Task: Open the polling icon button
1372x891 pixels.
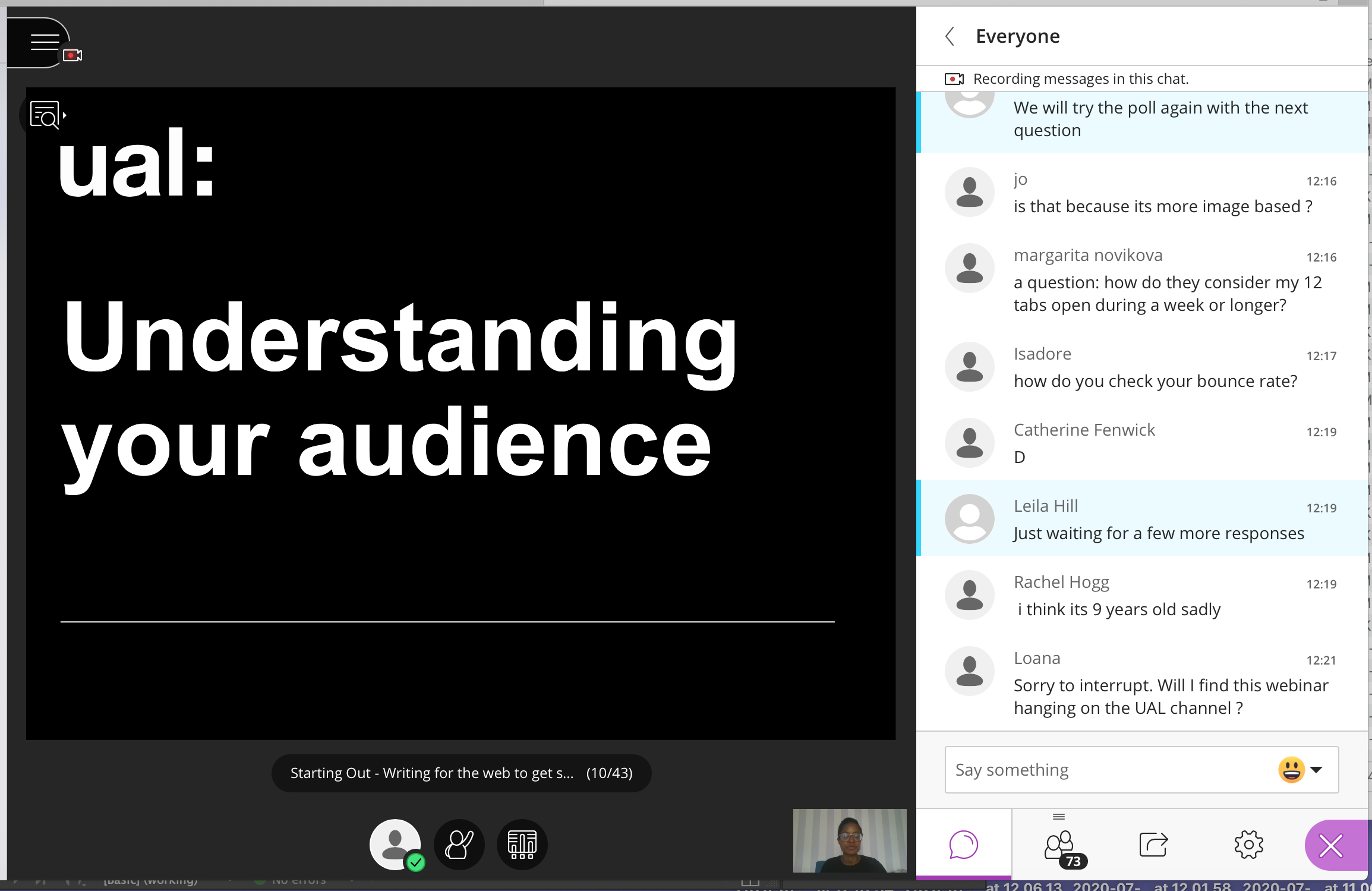Action: point(522,845)
